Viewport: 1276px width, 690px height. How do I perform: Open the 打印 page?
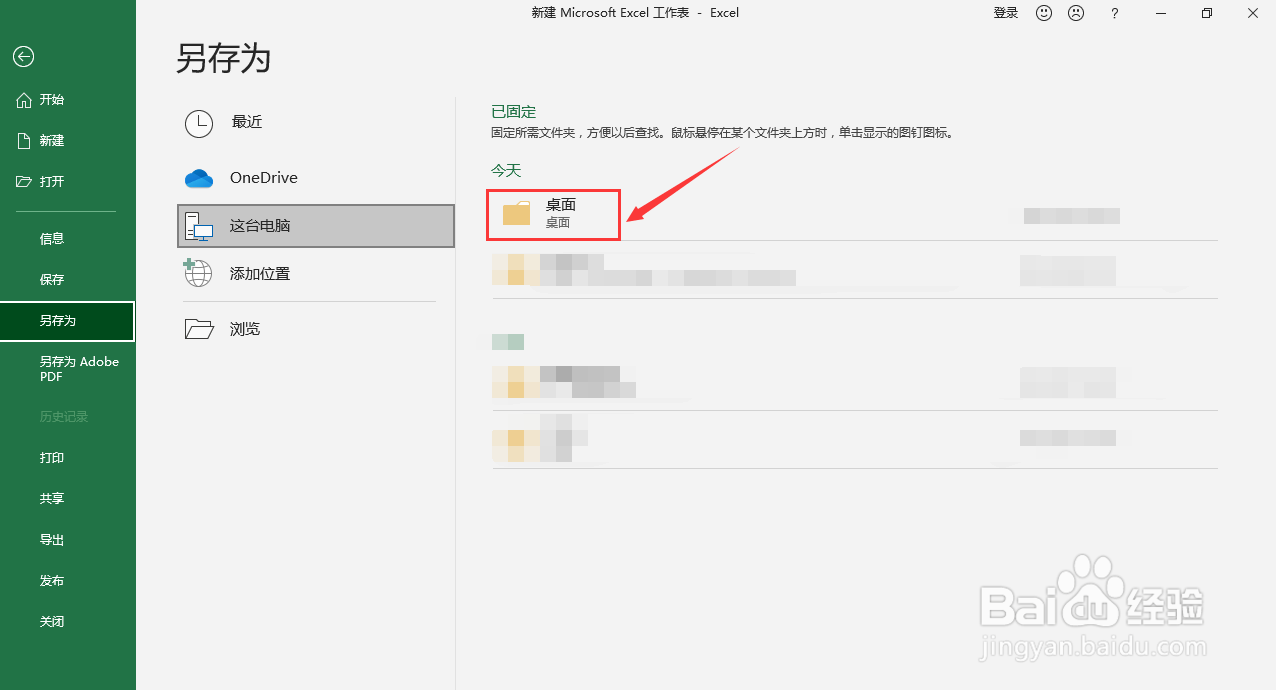52,457
